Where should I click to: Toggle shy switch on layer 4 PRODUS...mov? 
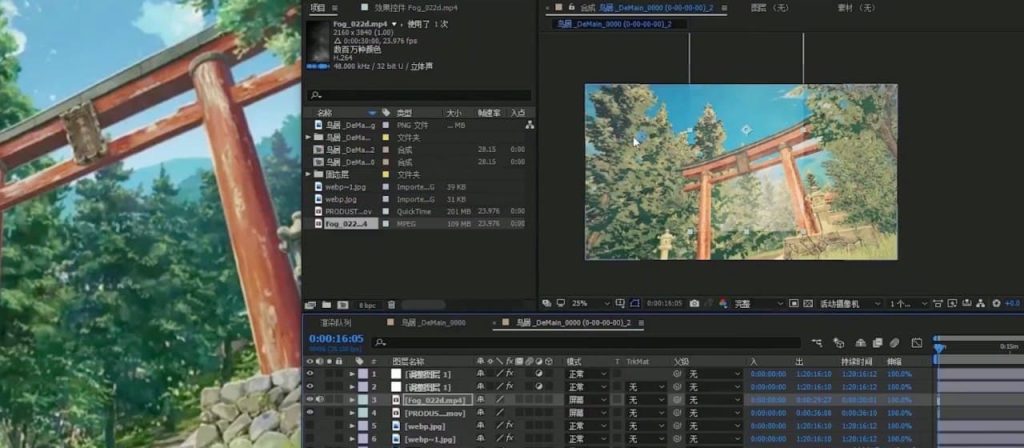pyautogui.click(x=481, y=413)
